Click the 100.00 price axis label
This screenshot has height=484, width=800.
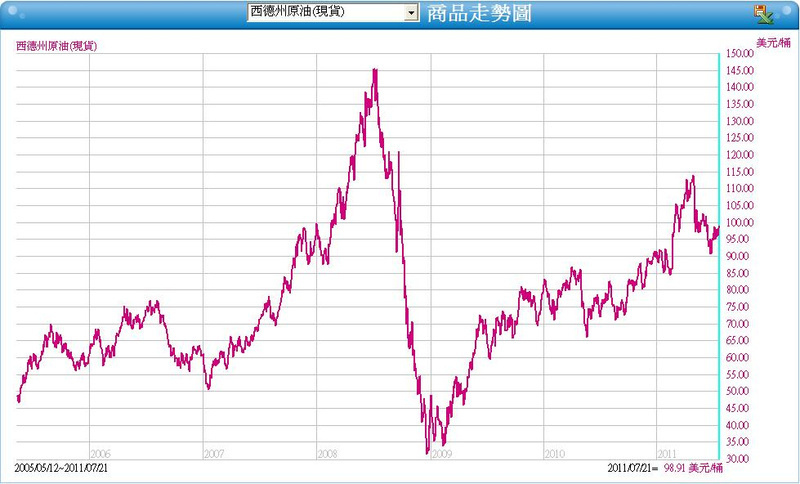[739, 222]
